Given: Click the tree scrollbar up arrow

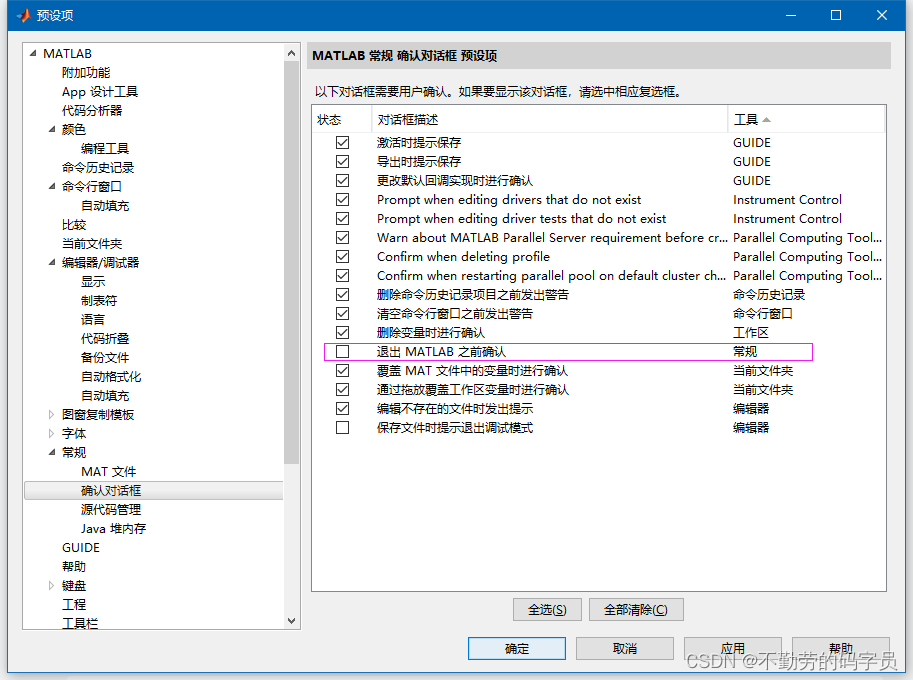Looking at the screenshot, I should pyautogui.click(x=292, y=54).
